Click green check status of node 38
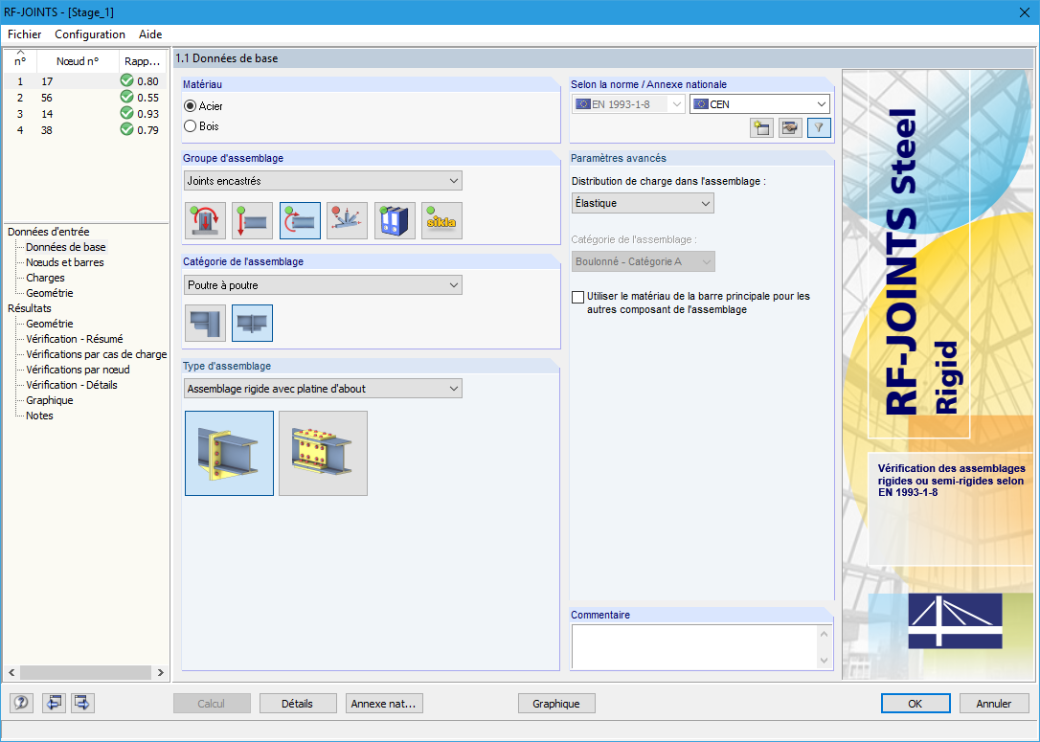The height and width of the screenshot is (742, 1040). [127, 129]
